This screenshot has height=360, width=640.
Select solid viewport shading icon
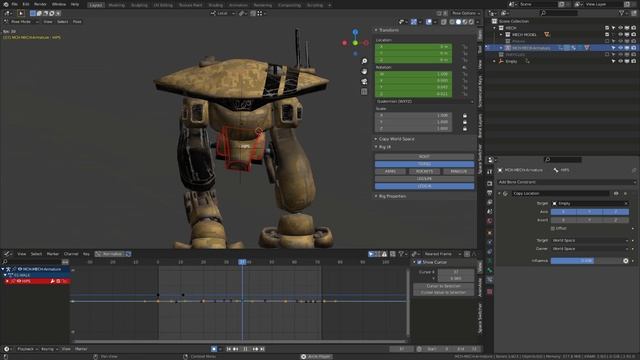458,22
